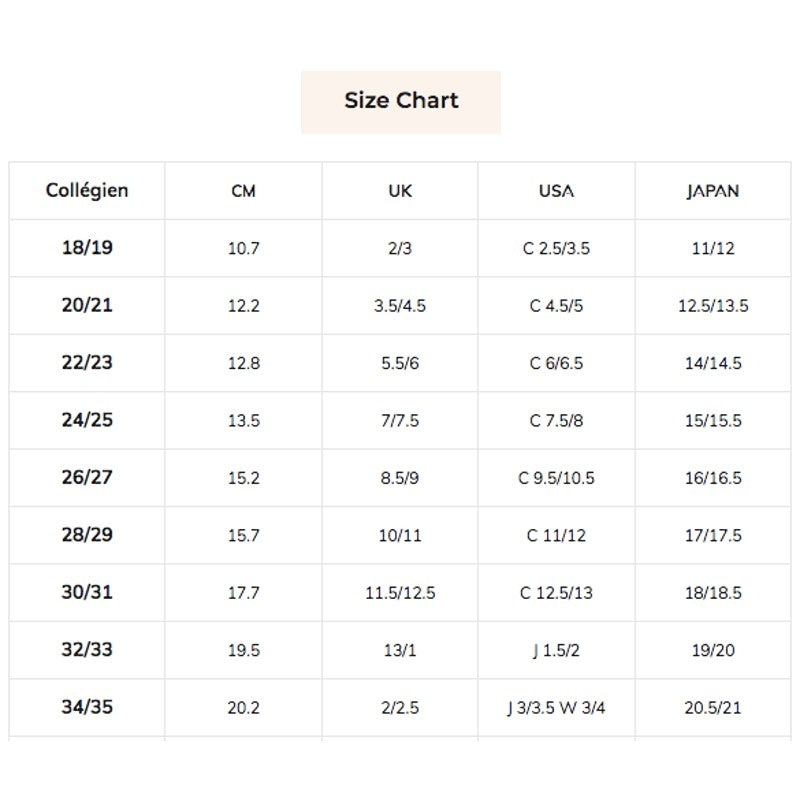
Task: Click the USA column header
Action: pyautogui.click(x=556, y=191)
